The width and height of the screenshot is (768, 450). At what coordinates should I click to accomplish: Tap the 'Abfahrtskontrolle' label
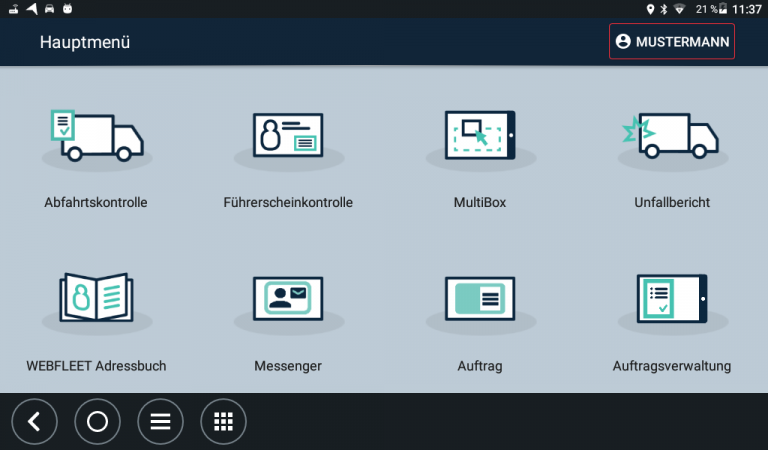pyautogui.click(x=96, y=202)
